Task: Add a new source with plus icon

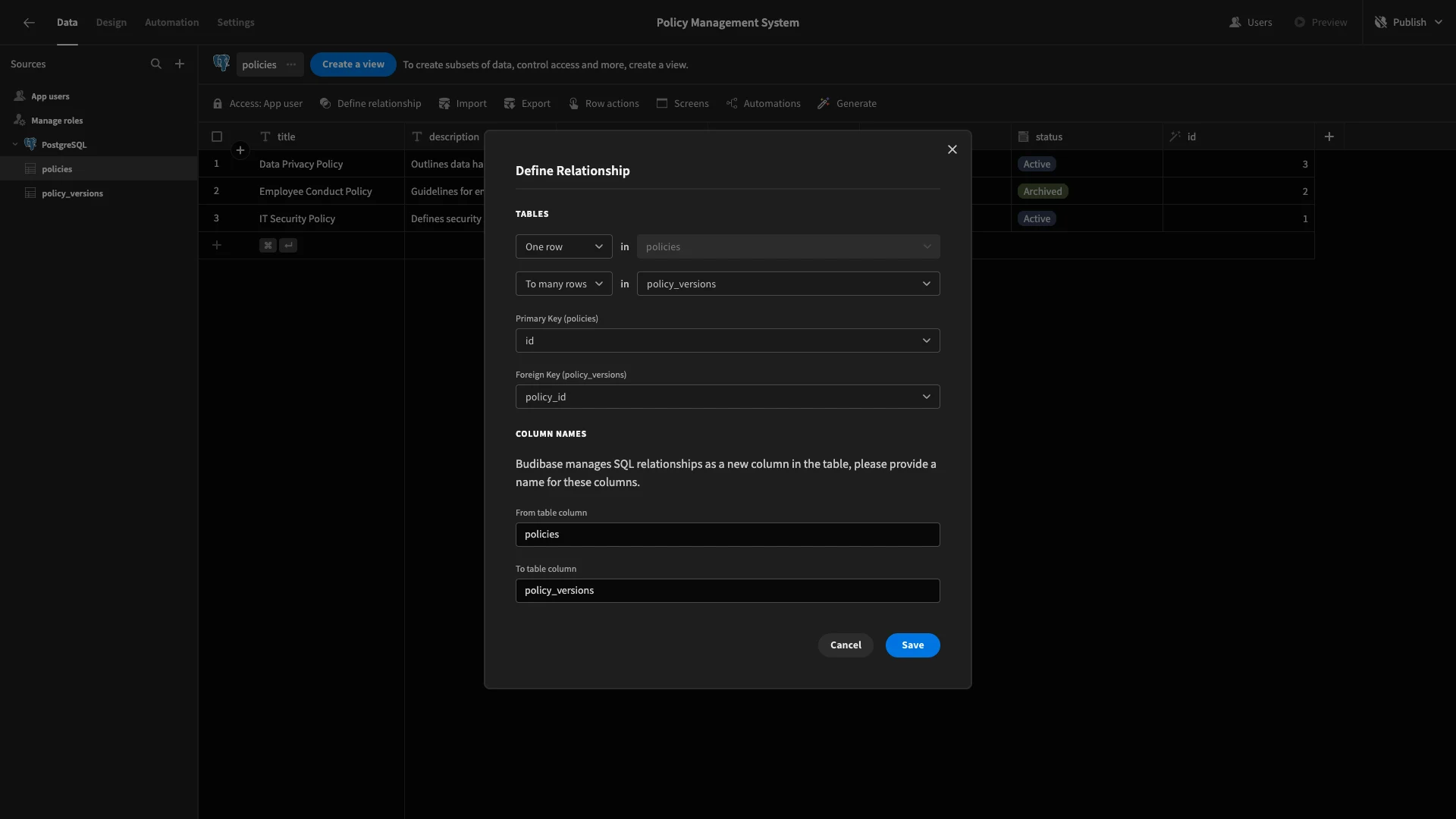Action: 180,64
